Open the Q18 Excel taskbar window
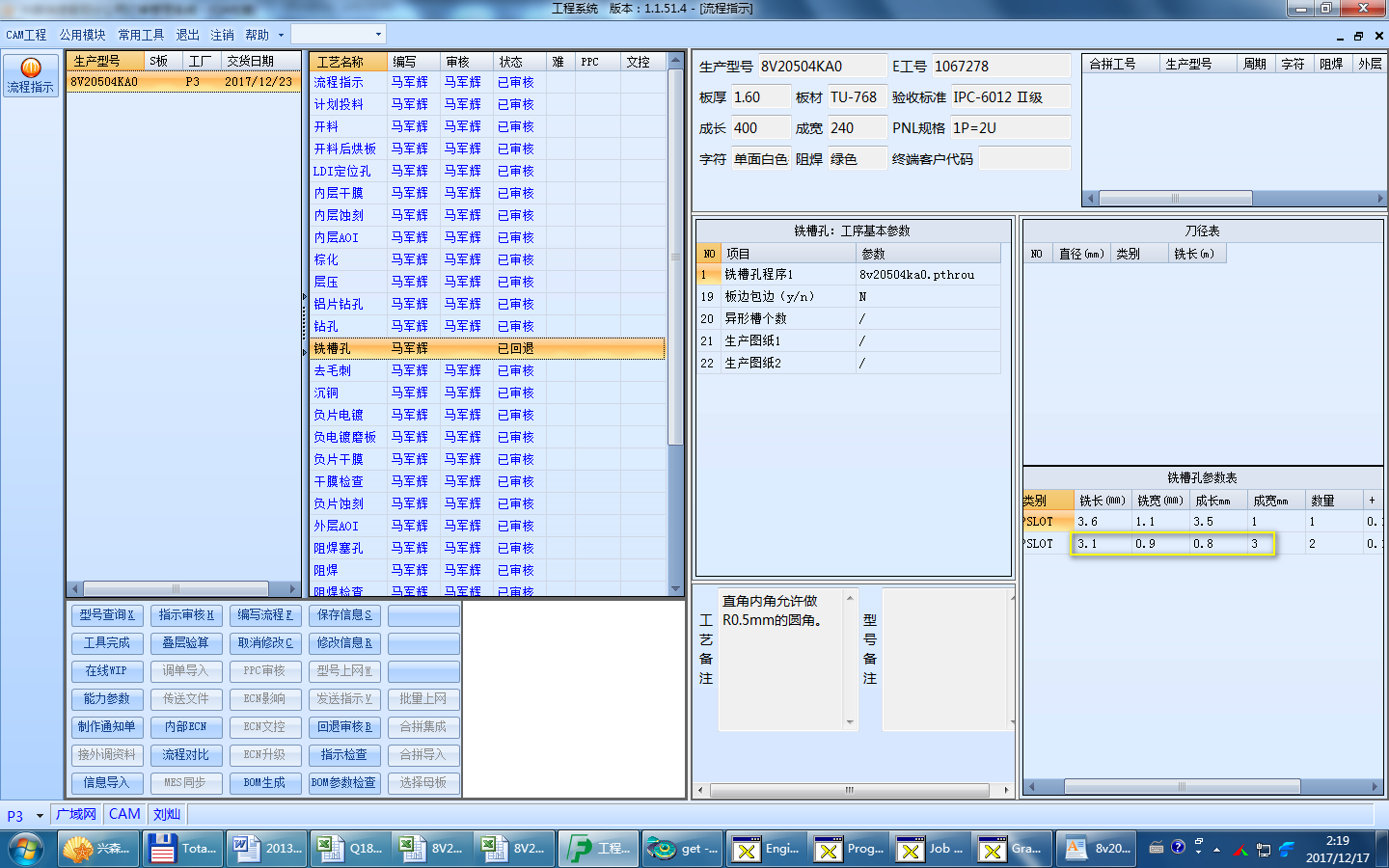Image resolution: width=1389 pixels, height=868 pixels. tap(350, 849)
